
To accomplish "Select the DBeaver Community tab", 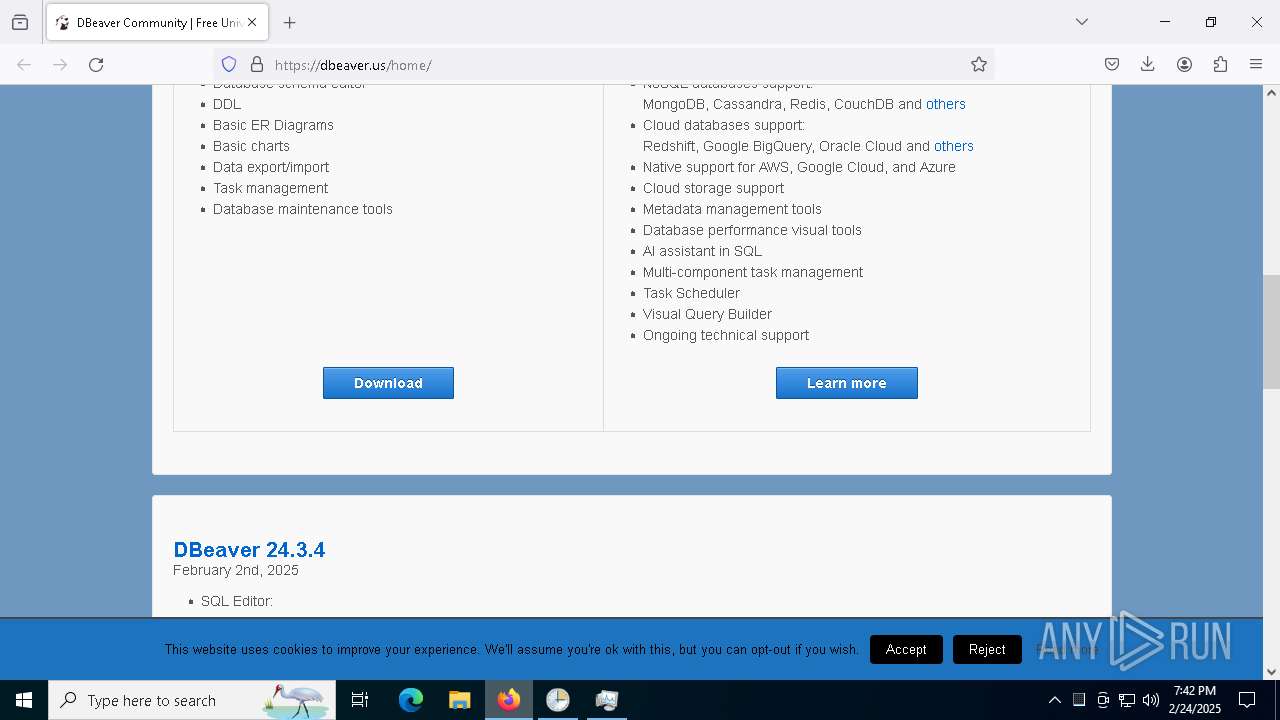I will click(x=156, y=22).
